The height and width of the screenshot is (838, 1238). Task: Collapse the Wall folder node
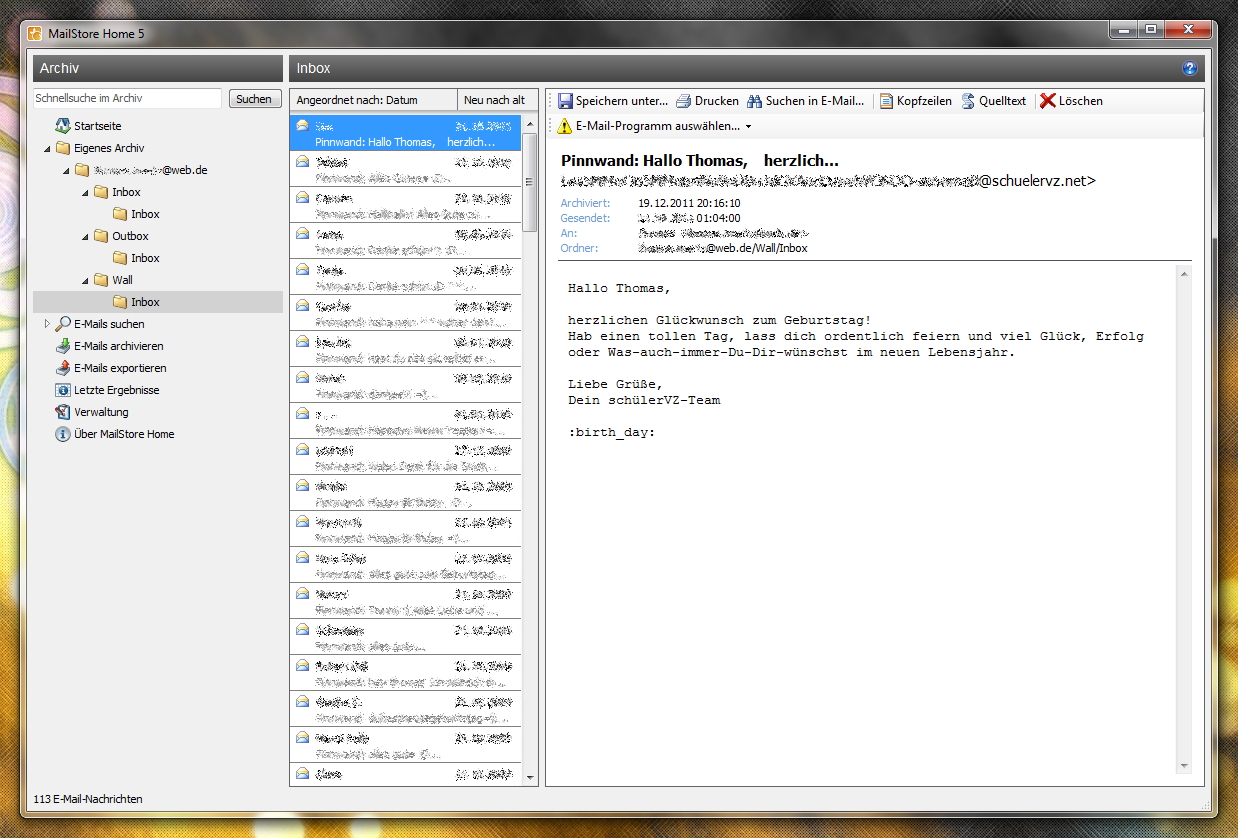(85, 280)
